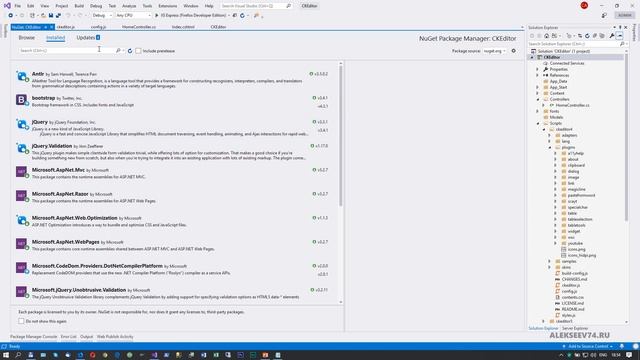
Task: Enable Include prerelease checkbox
Action: coord(138,51)
